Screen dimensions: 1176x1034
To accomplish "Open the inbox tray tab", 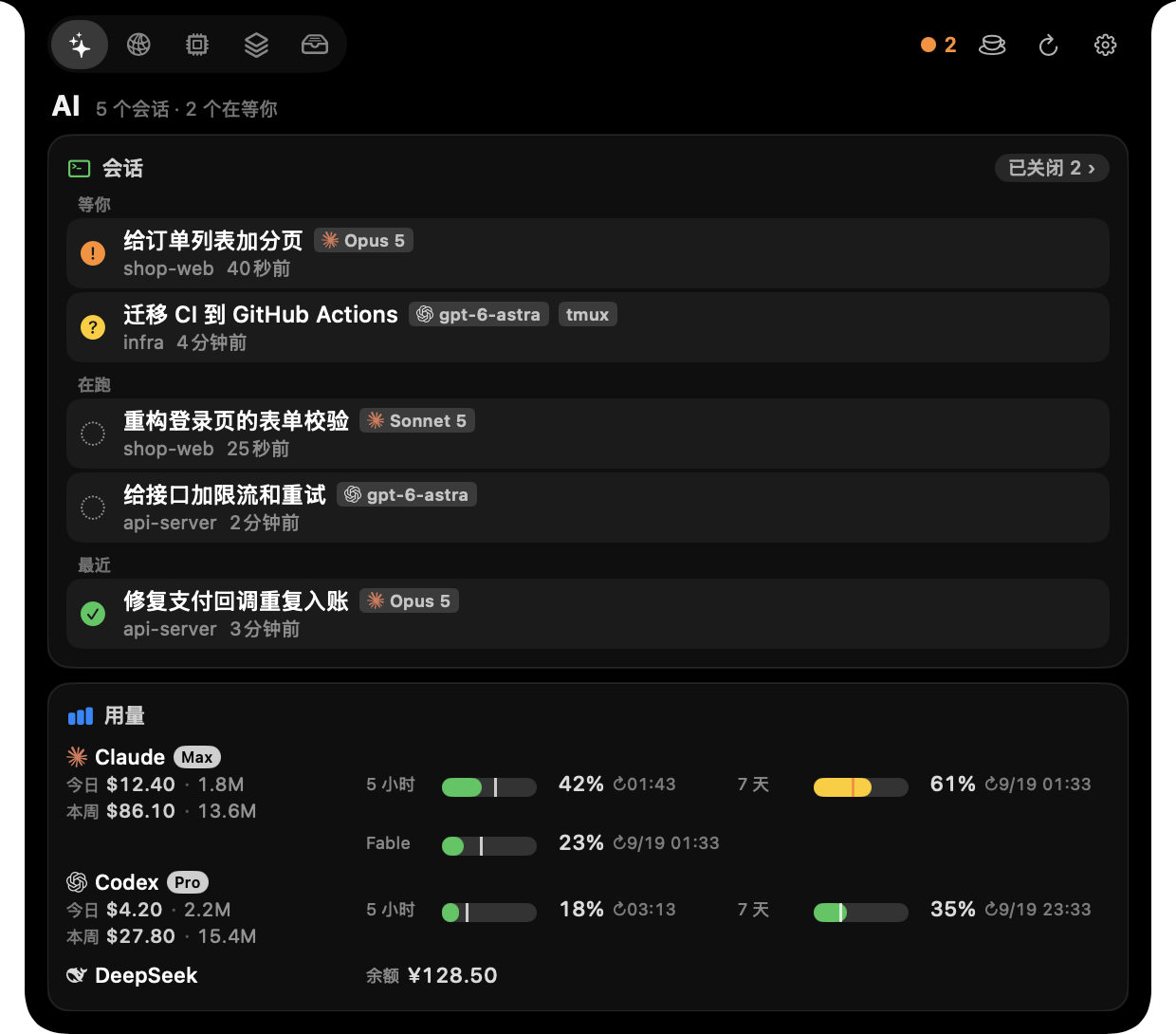I will [315, 45].
